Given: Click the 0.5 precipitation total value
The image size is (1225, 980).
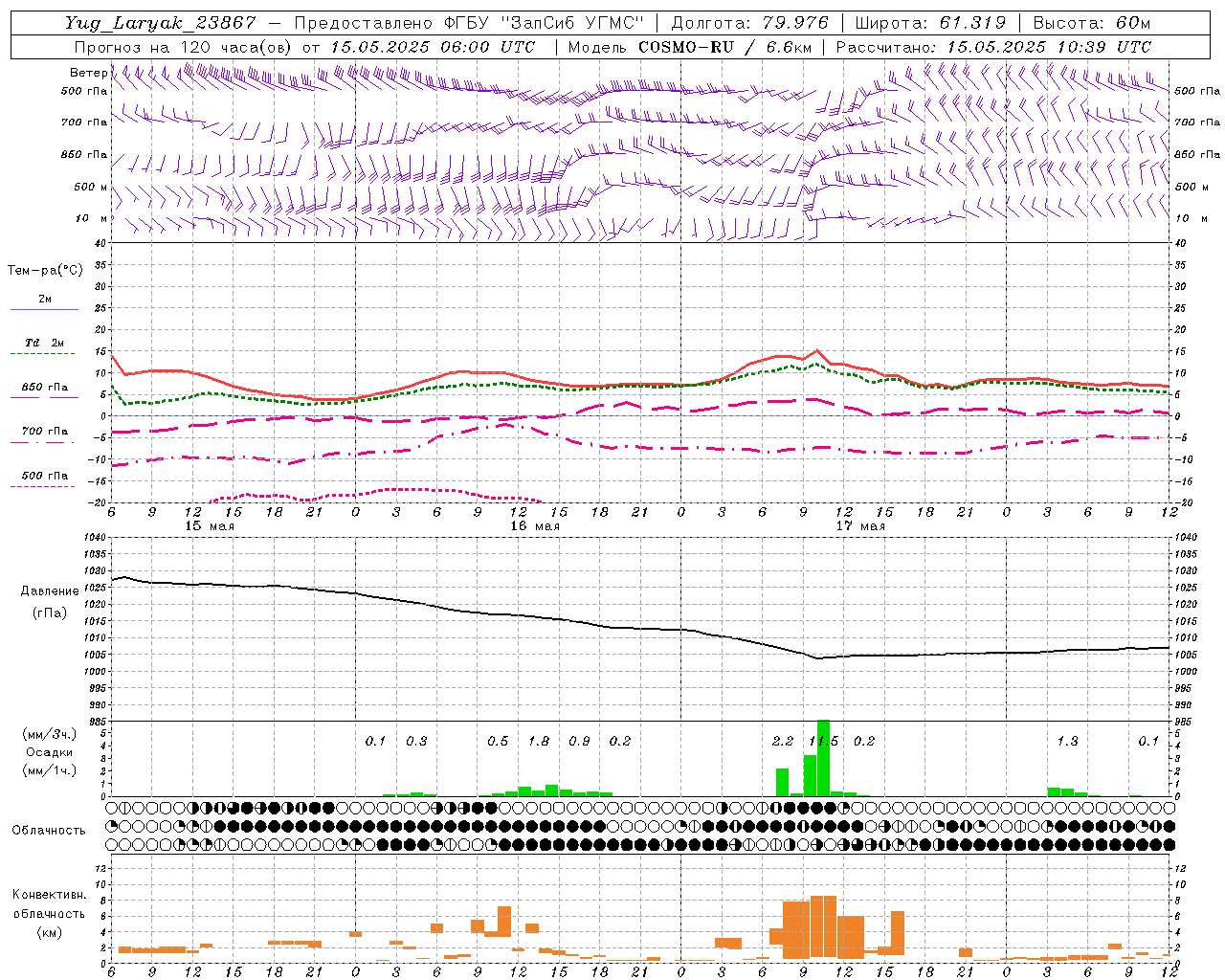Looking at the screenshot, I should click(x=498, y=741).
